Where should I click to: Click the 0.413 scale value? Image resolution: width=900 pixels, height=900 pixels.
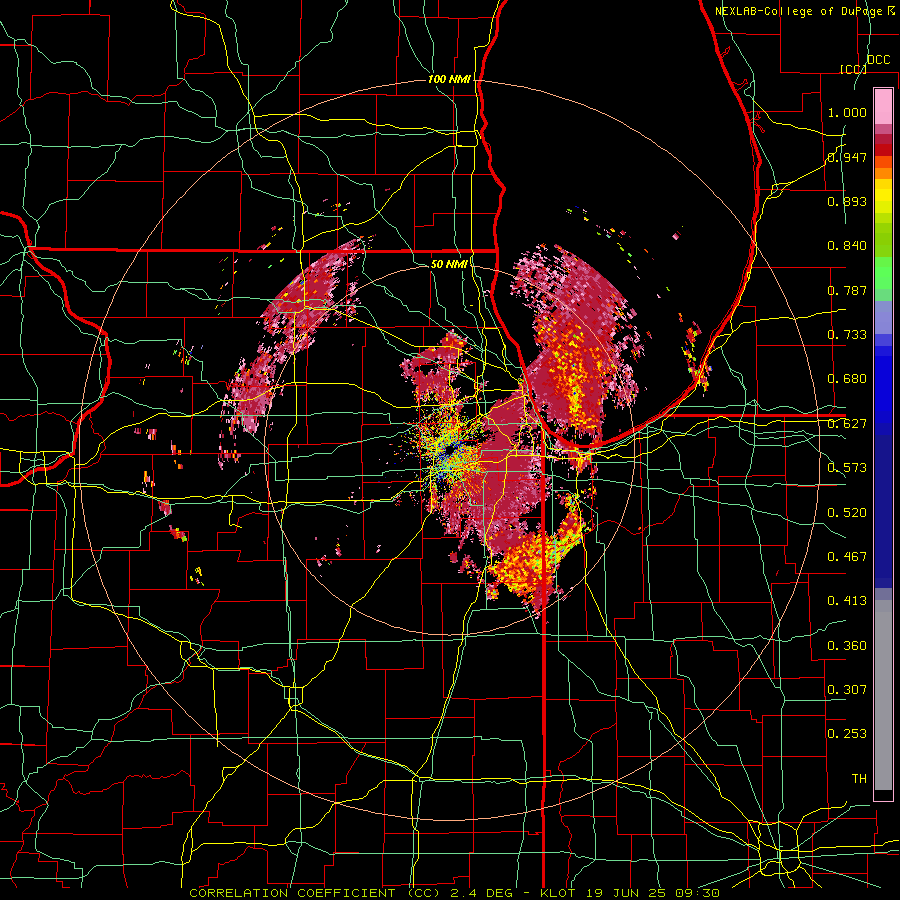(847, 600)
